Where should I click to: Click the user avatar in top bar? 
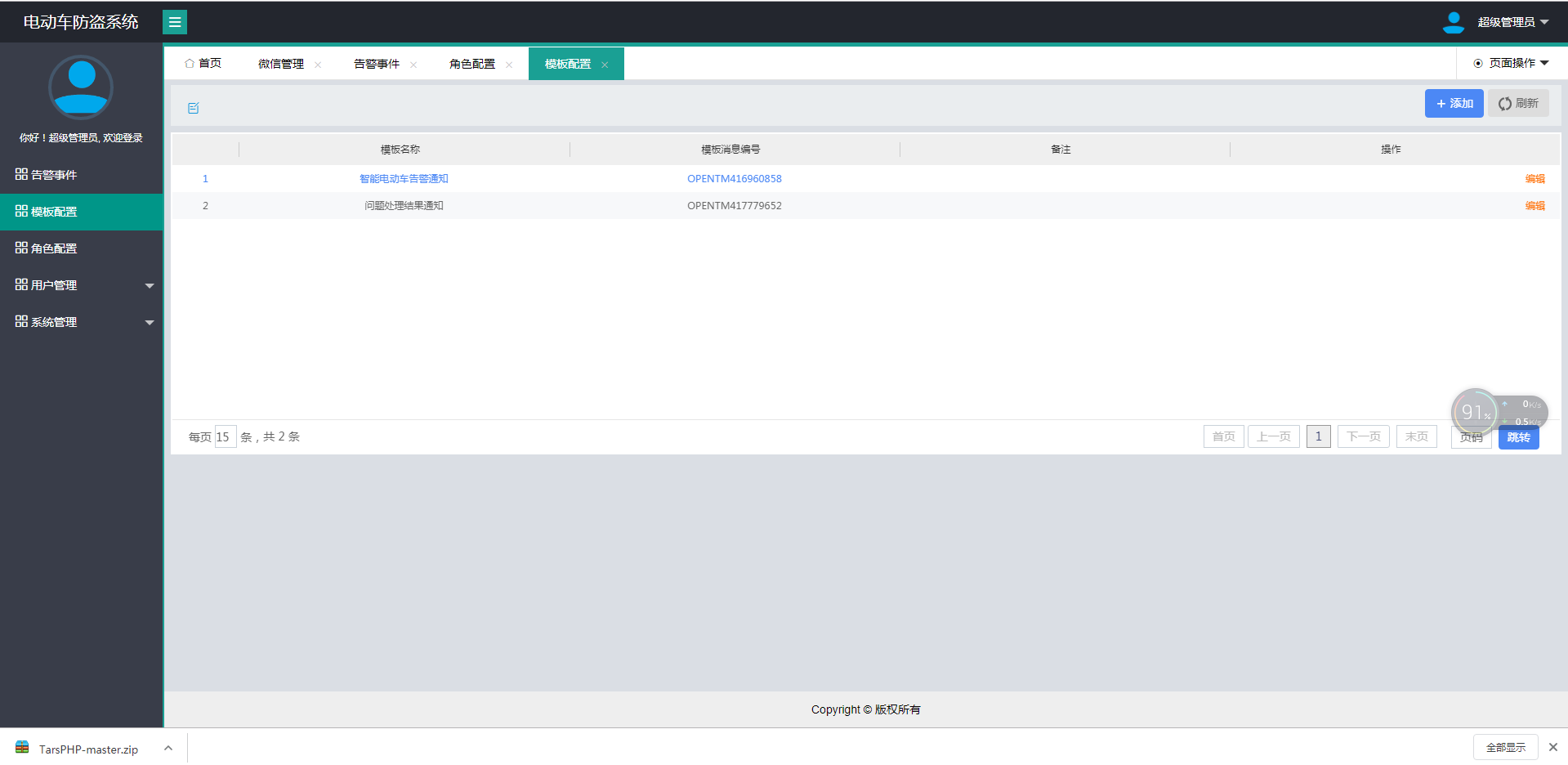(x=1453, y=22)
